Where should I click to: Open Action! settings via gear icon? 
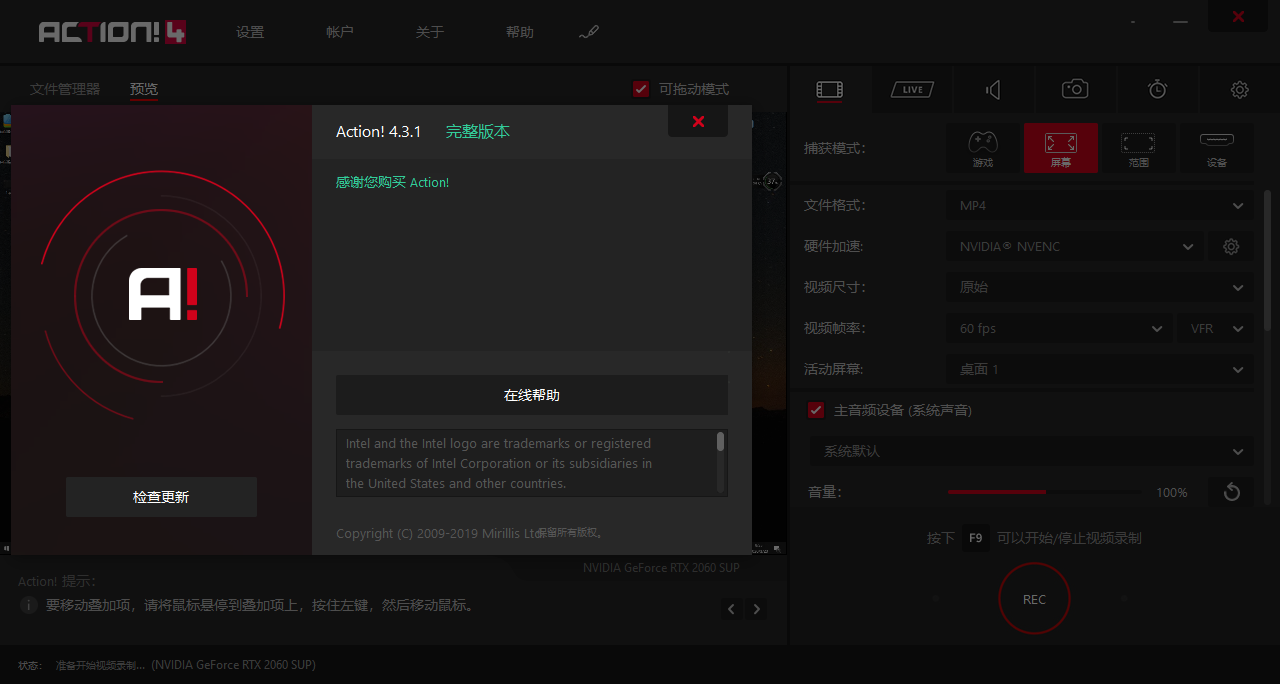pos(1239,89)
